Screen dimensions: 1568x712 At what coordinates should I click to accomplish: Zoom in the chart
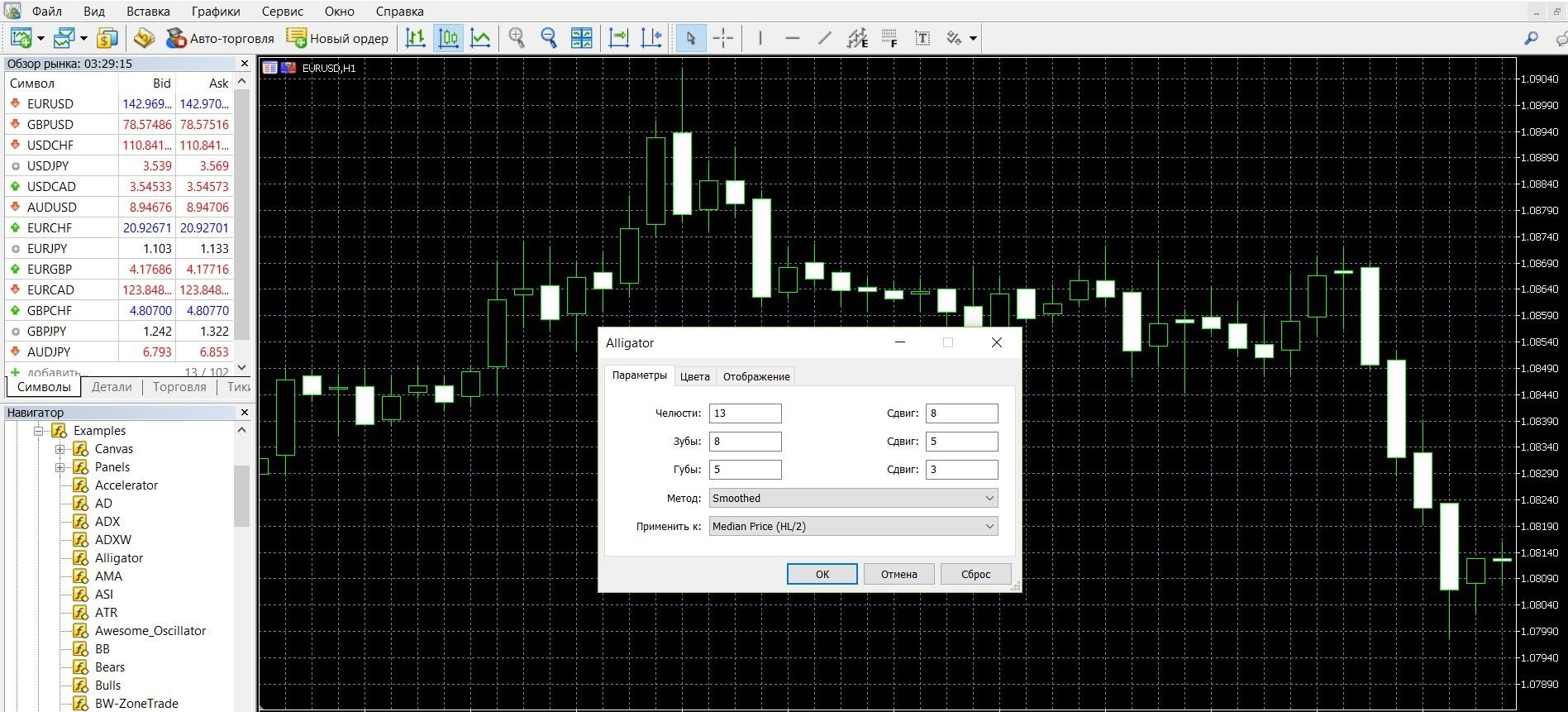[517, 38]
